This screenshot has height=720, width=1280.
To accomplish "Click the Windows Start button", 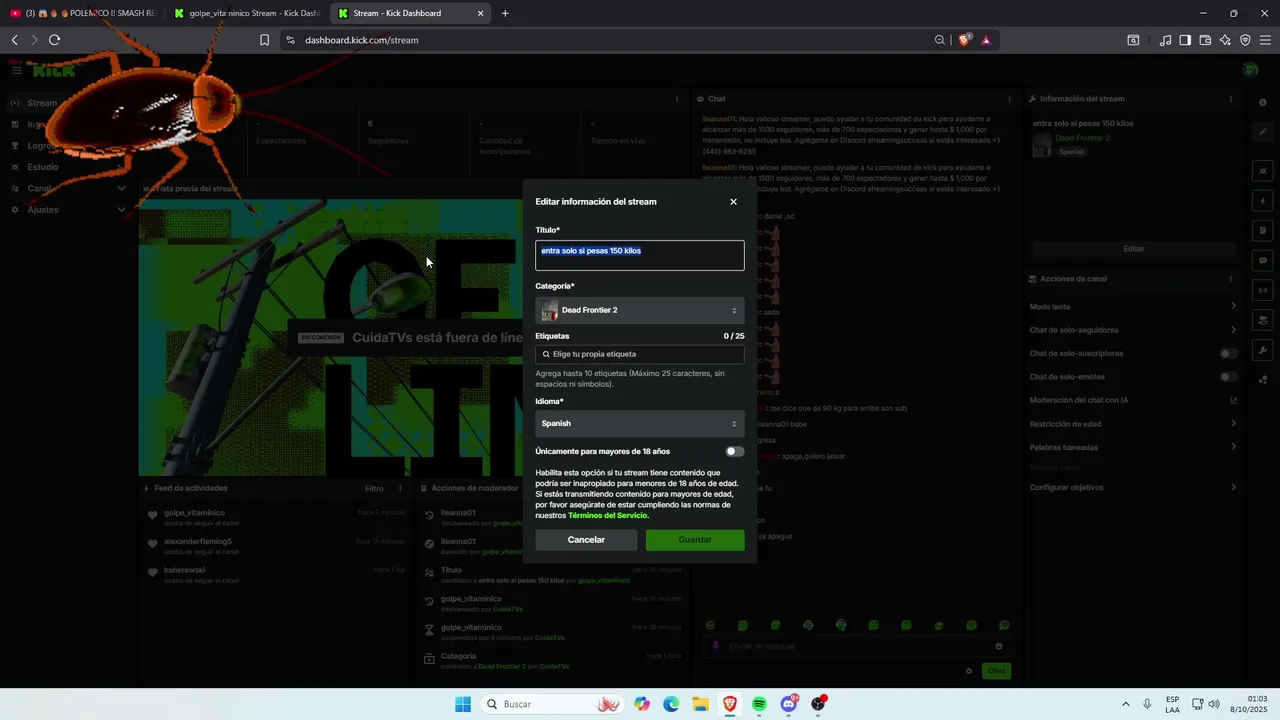I will tap(463, 704).
